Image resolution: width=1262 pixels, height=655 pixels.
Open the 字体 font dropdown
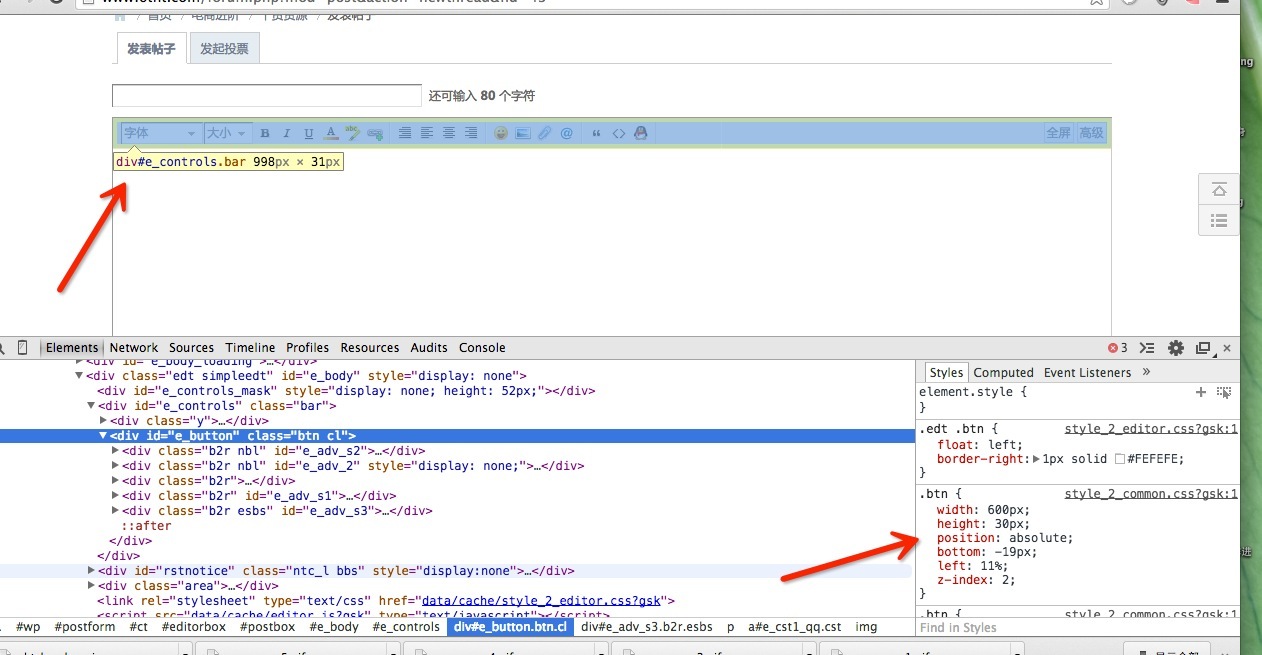point(160,133)
